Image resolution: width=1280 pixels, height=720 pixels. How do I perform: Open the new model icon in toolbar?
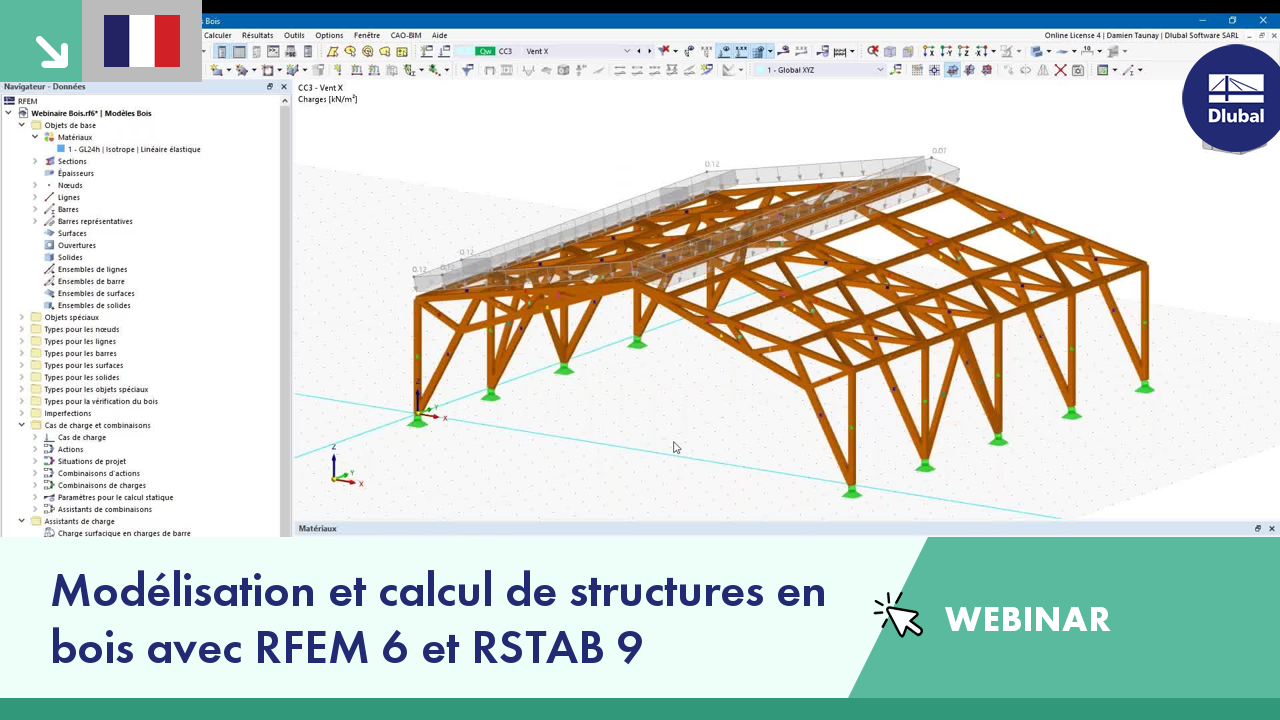pos(205,51)
